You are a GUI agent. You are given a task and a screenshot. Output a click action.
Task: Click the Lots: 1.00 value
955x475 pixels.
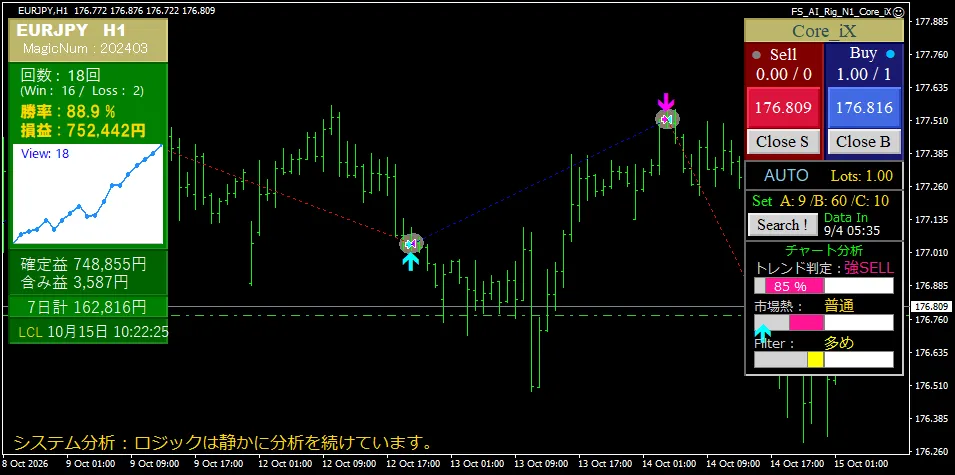(862, 177)
